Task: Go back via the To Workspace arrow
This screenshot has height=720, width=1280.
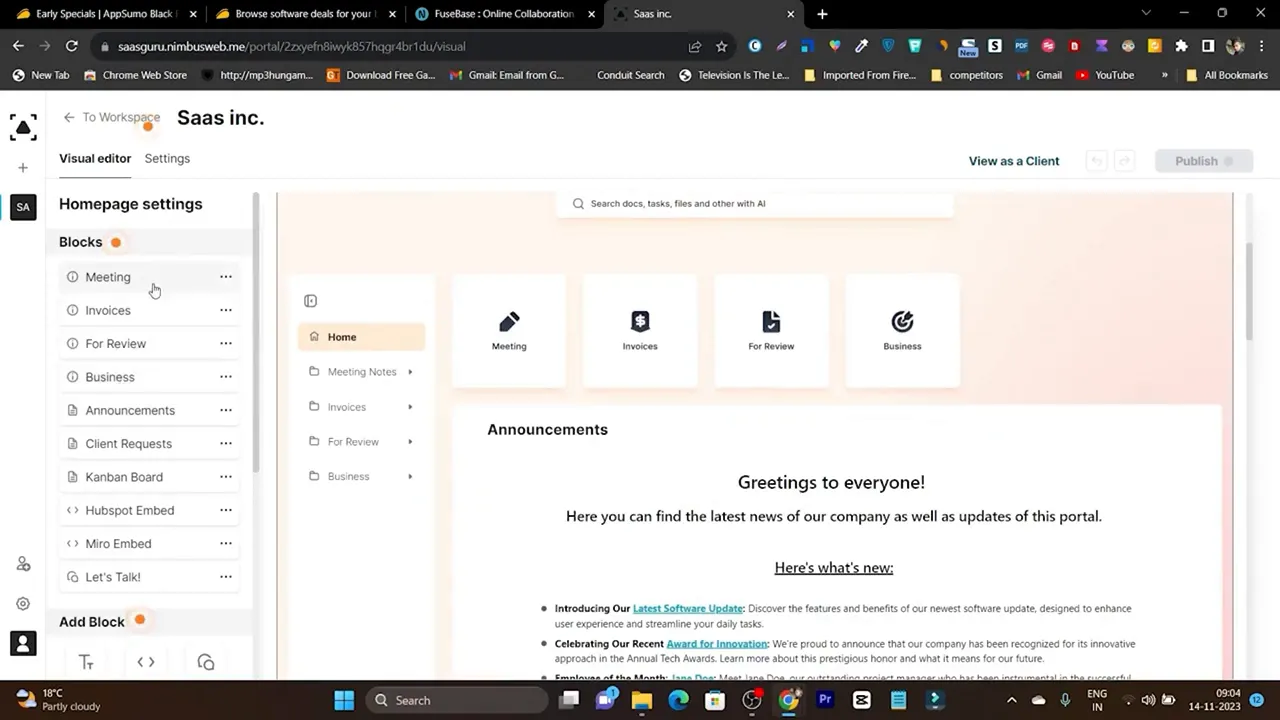Action: [x=68, y=117]
